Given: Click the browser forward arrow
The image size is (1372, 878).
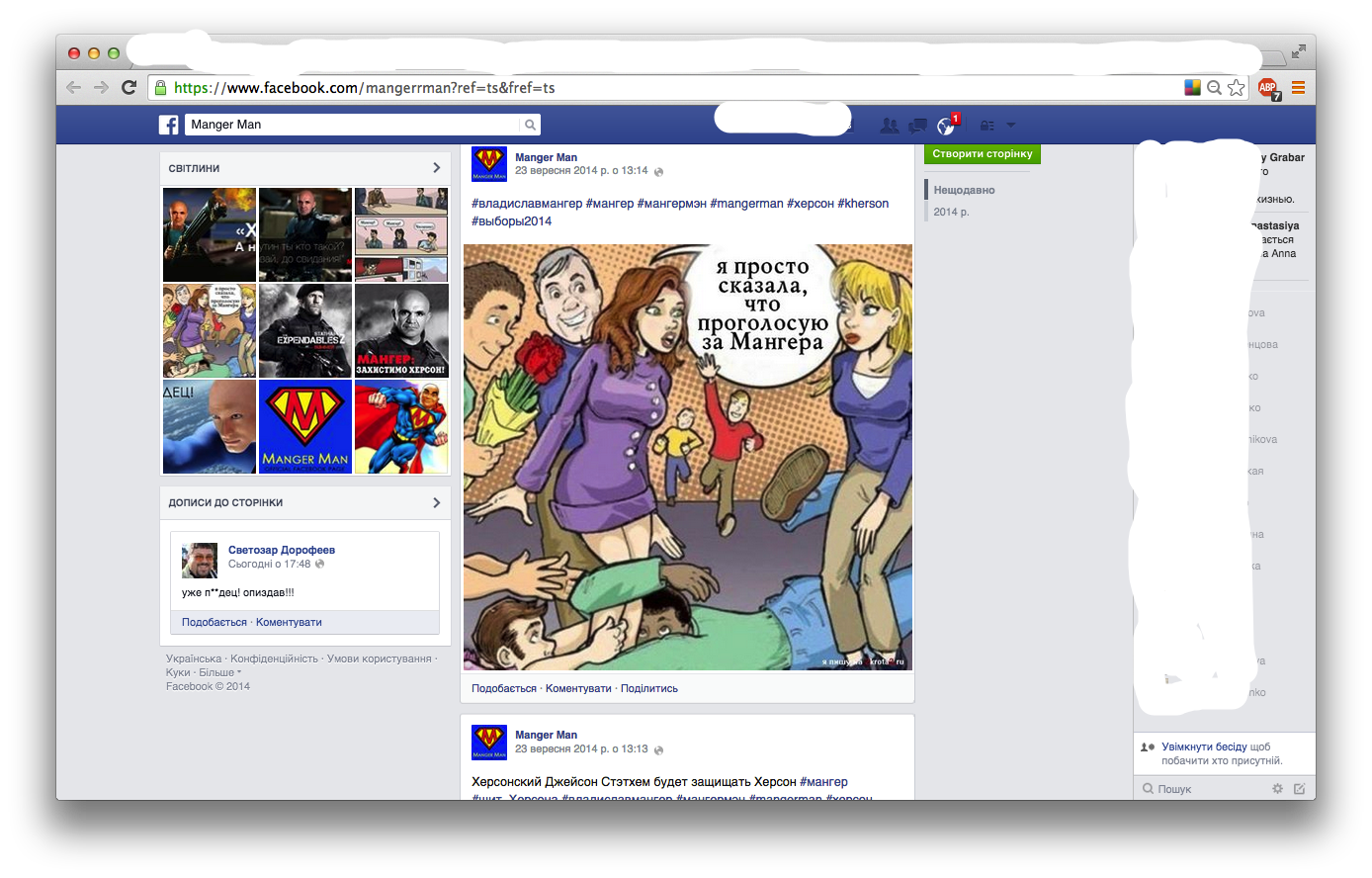Looking at the screenshot, I should point(101,87).
